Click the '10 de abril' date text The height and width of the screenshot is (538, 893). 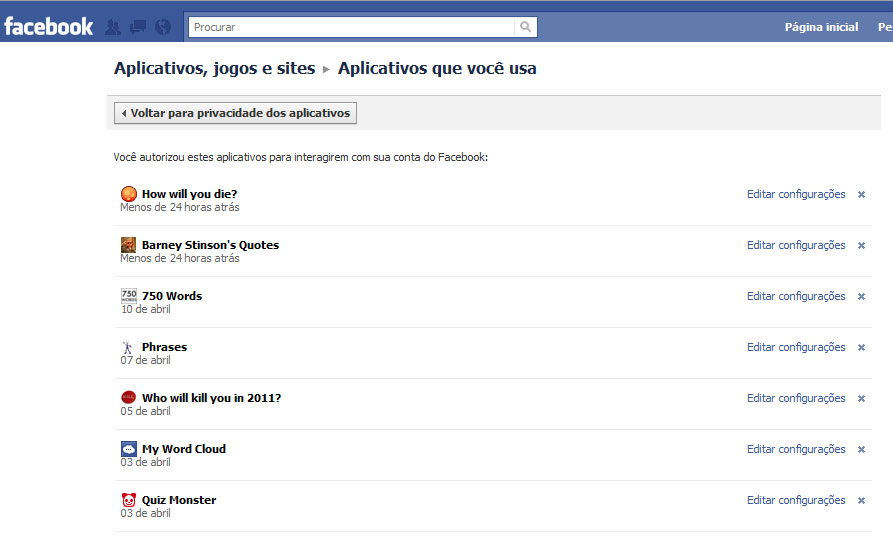click(x=145, y=309)
